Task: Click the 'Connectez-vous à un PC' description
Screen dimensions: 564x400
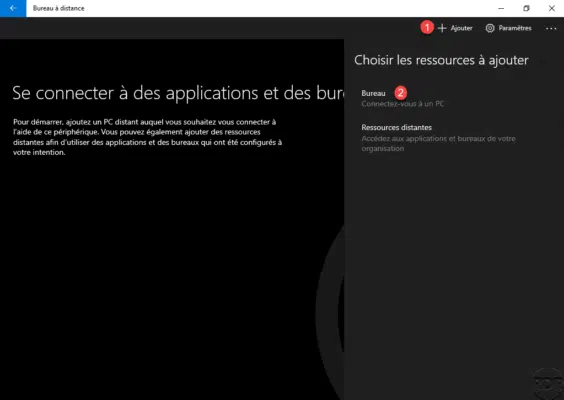Action: click(x=402, y=104)
